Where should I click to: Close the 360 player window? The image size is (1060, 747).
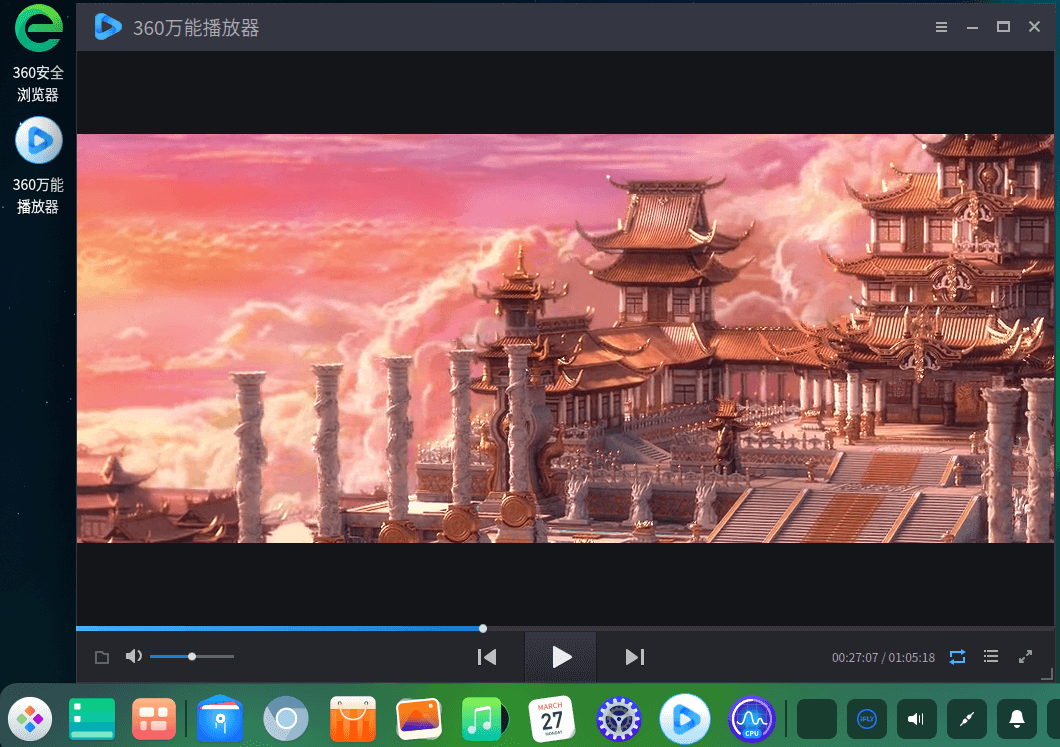click(x=1034, y=26)
